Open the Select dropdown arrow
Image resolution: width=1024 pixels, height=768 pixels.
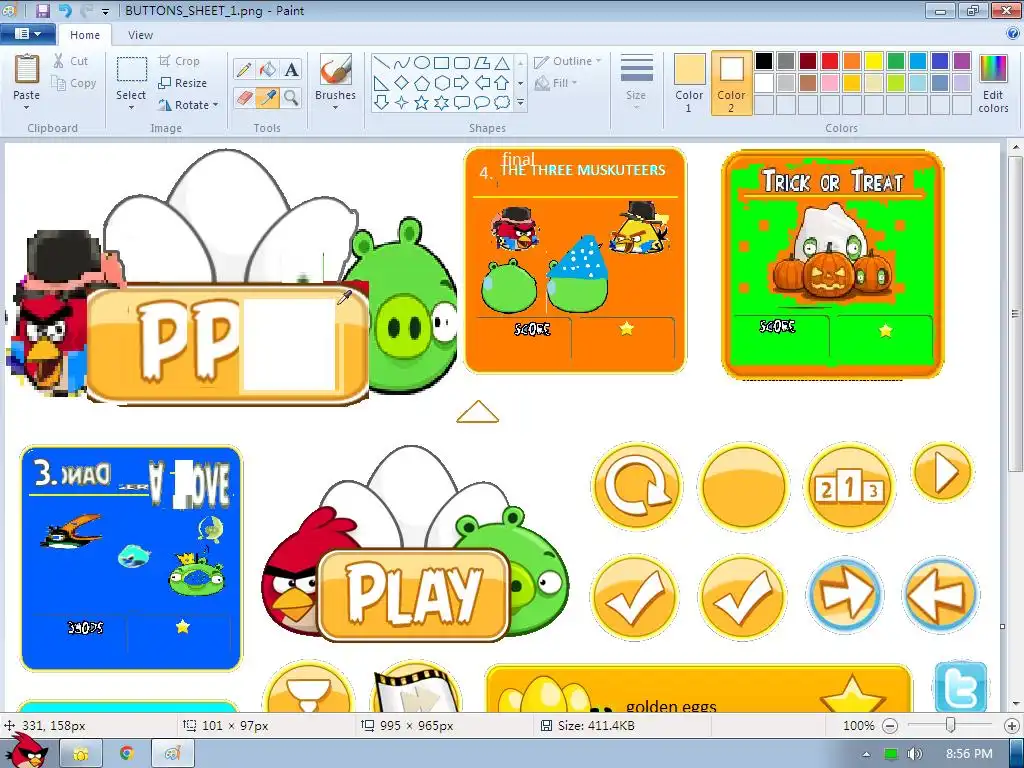pyautogui.click(x=131, y=108)
